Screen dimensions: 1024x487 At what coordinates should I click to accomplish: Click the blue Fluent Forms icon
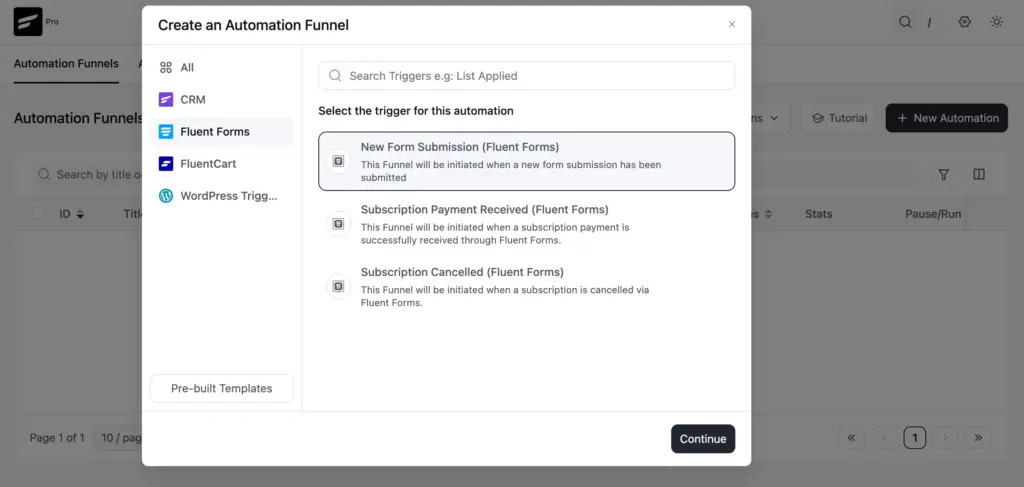tap(166, 131)
